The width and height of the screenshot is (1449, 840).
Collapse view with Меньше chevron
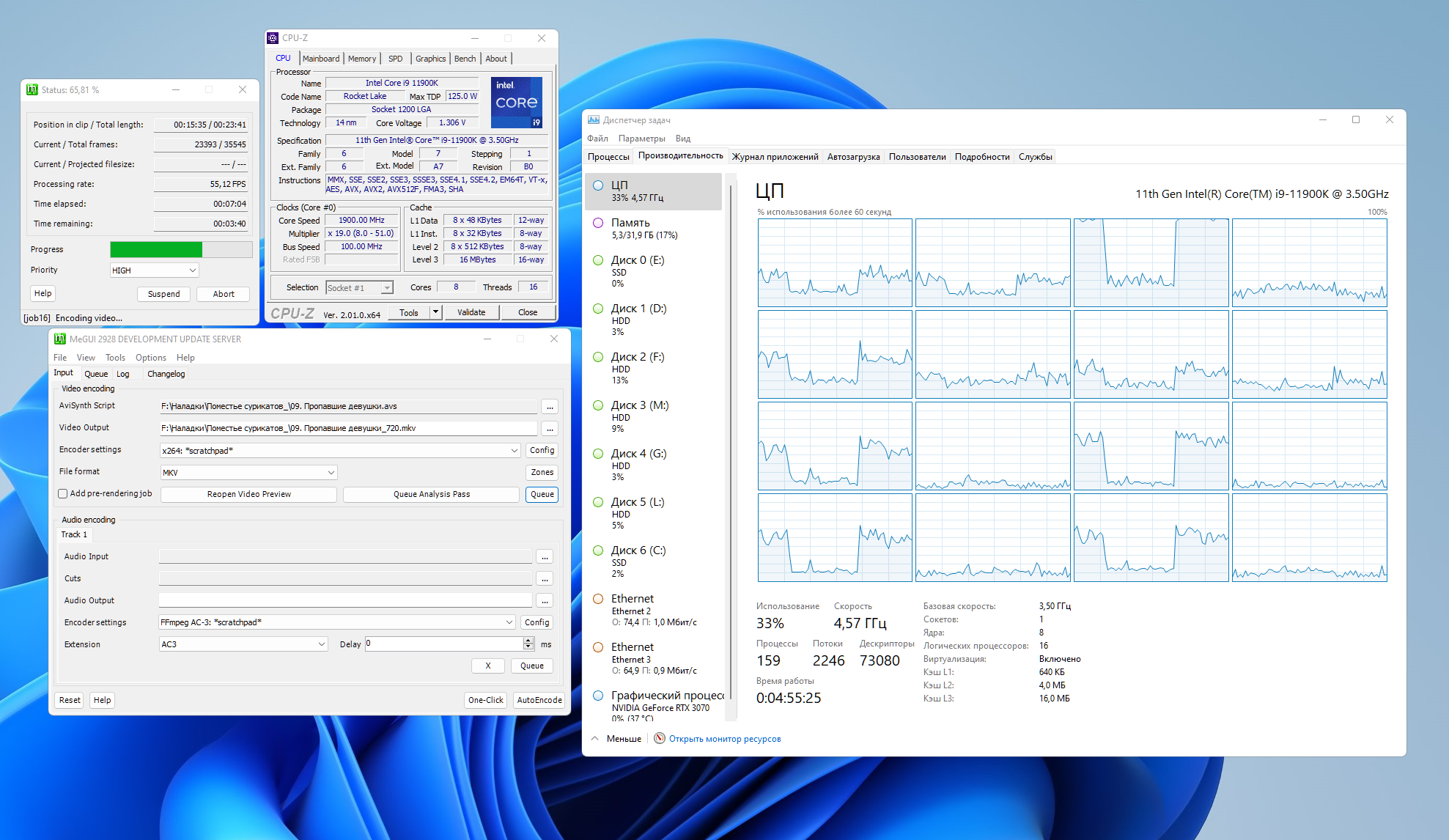(595, 738)
